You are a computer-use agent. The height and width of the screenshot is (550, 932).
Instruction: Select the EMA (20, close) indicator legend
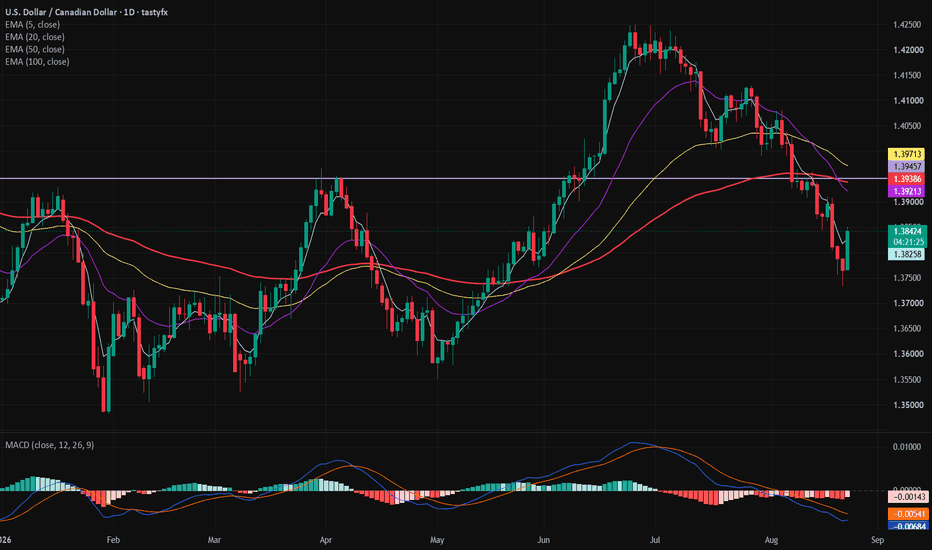coord(35,37)
